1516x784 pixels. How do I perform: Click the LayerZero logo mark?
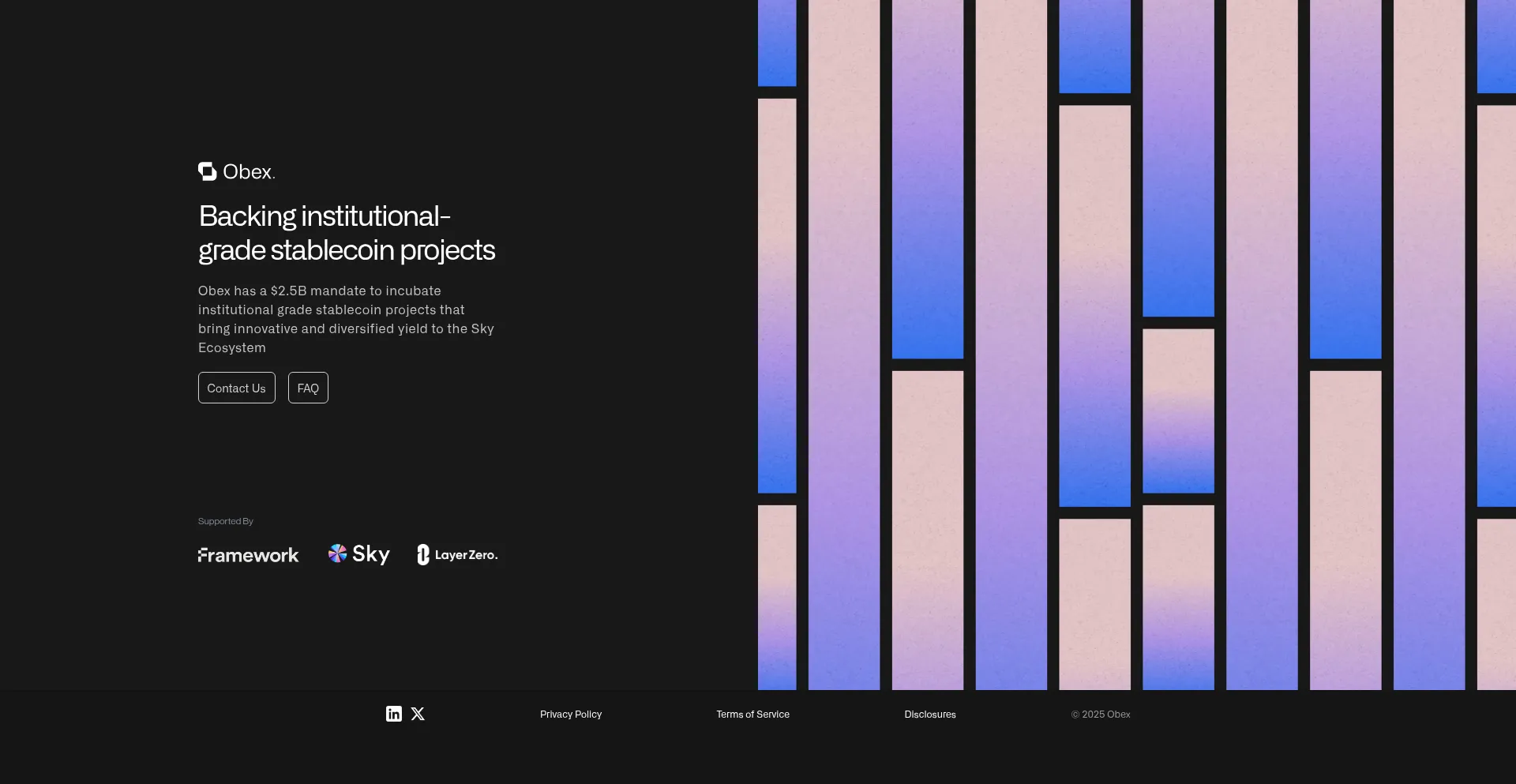tap(423, 555)
